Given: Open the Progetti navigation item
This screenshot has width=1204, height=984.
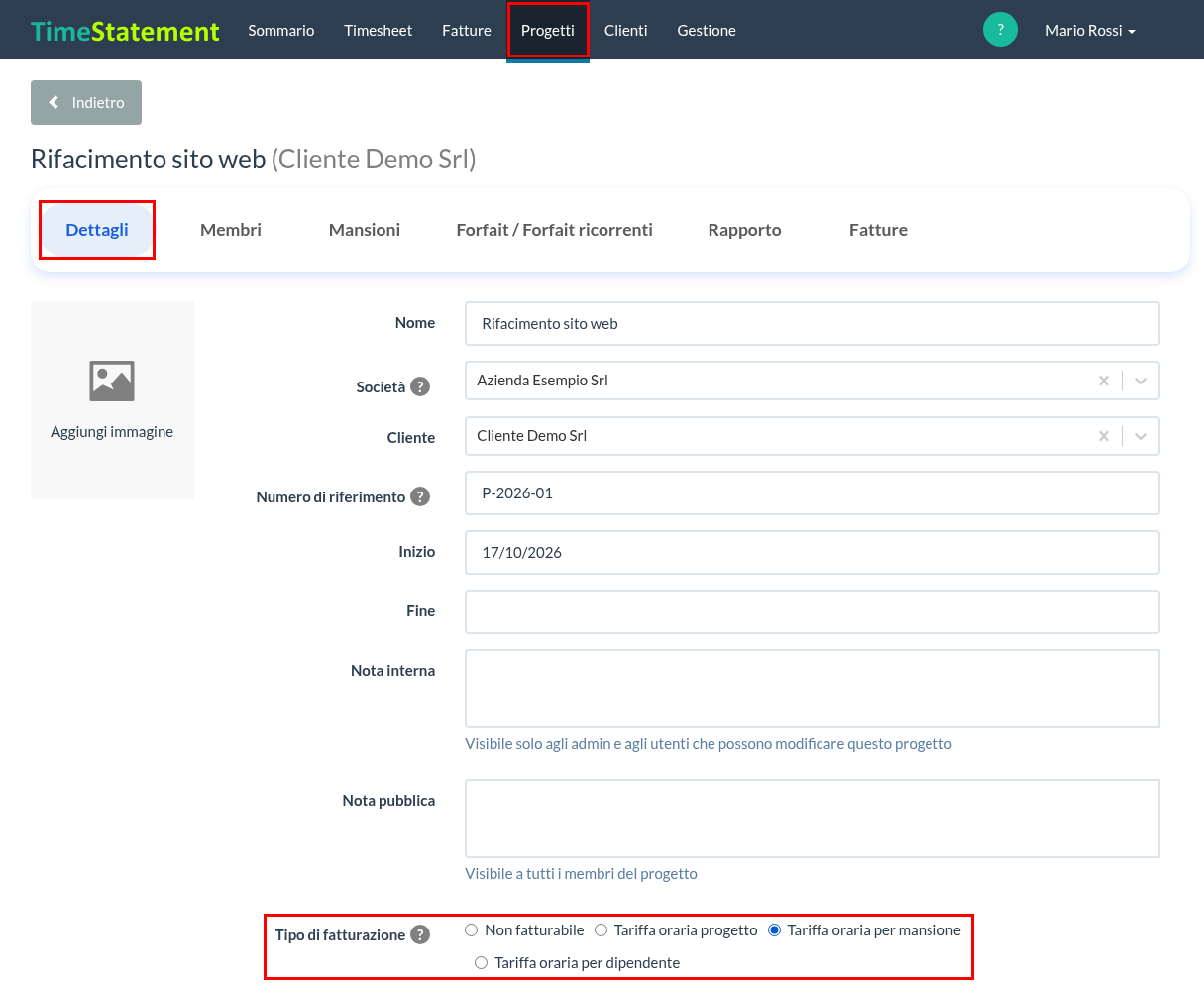Looking at the screenshot, I should click(x=548, y=31).
